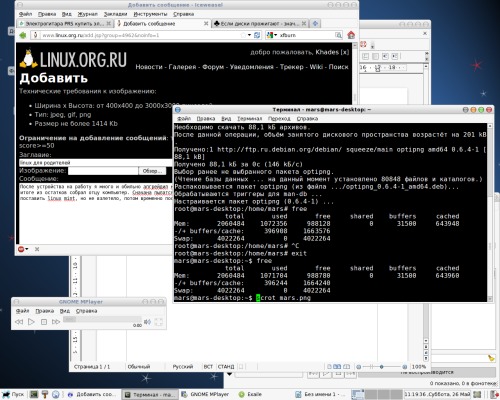Image resolution: width=500 pixels, height=400 pixels.
Task: Click inside the Сообщение message text area
Action: coord(96,213)
